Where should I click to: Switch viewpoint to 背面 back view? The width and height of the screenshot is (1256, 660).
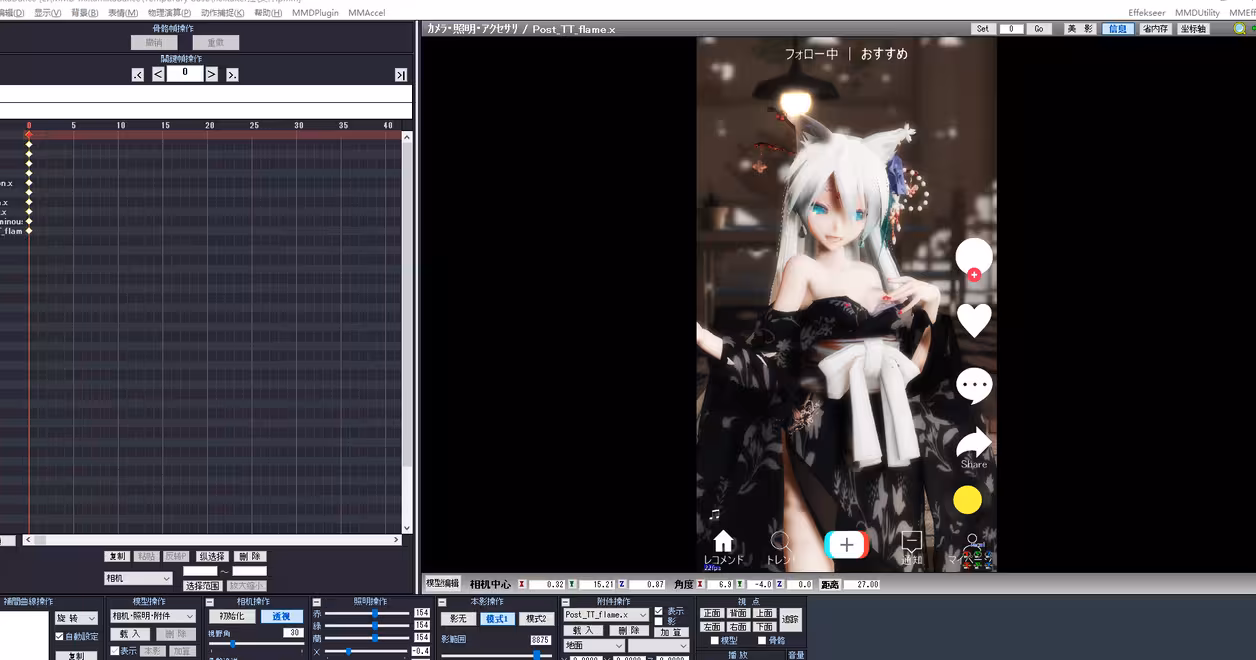point(738,613)
